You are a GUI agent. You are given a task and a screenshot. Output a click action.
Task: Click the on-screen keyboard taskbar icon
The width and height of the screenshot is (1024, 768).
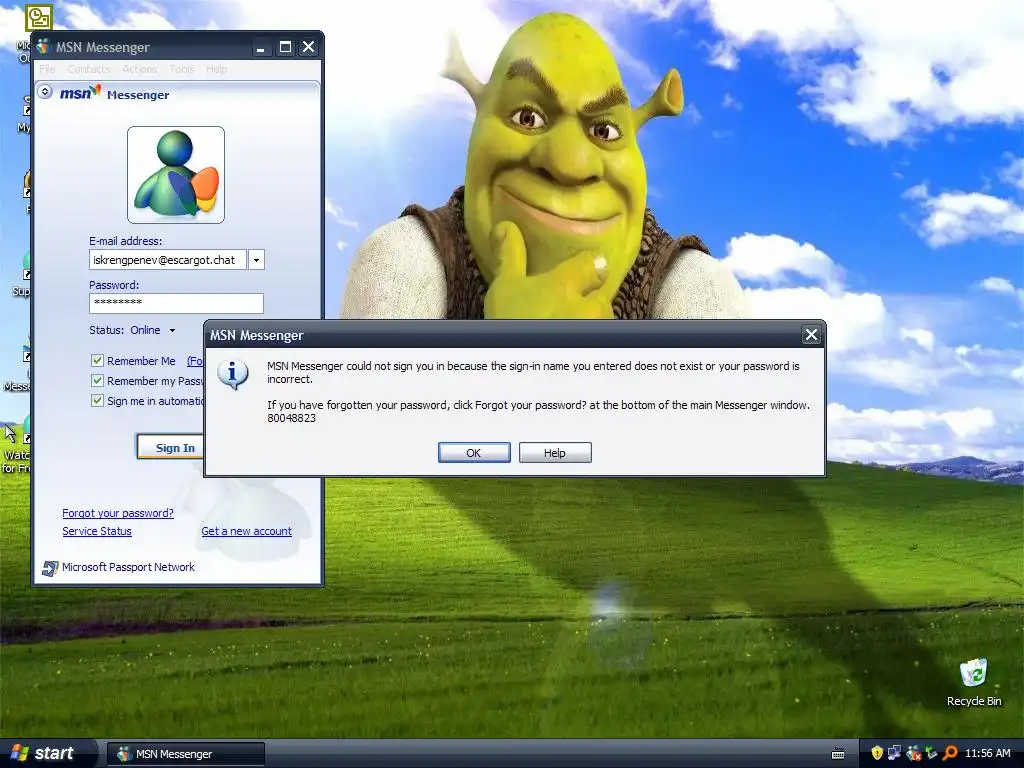[x=838, y=754]
